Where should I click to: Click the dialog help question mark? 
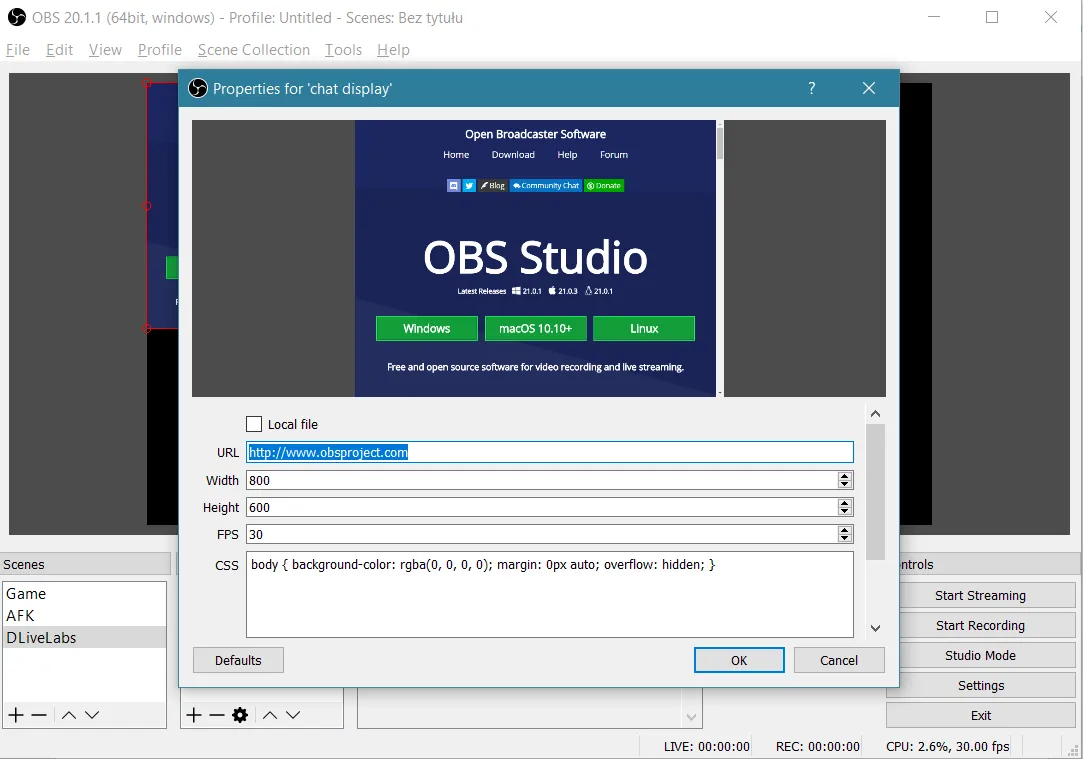[812, 88]
